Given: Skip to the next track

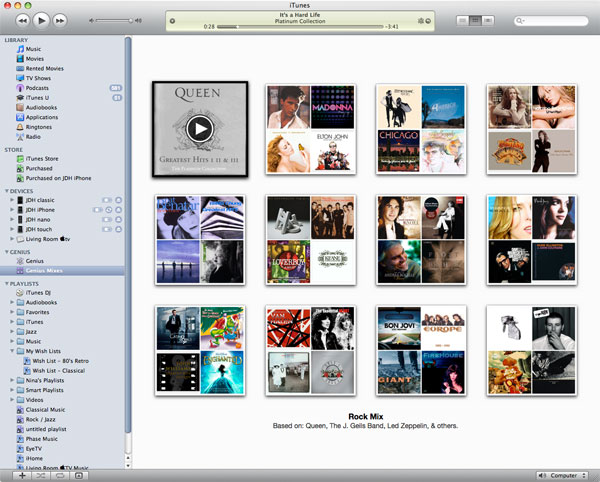Looking at the screenshot, I should [60, 20].
